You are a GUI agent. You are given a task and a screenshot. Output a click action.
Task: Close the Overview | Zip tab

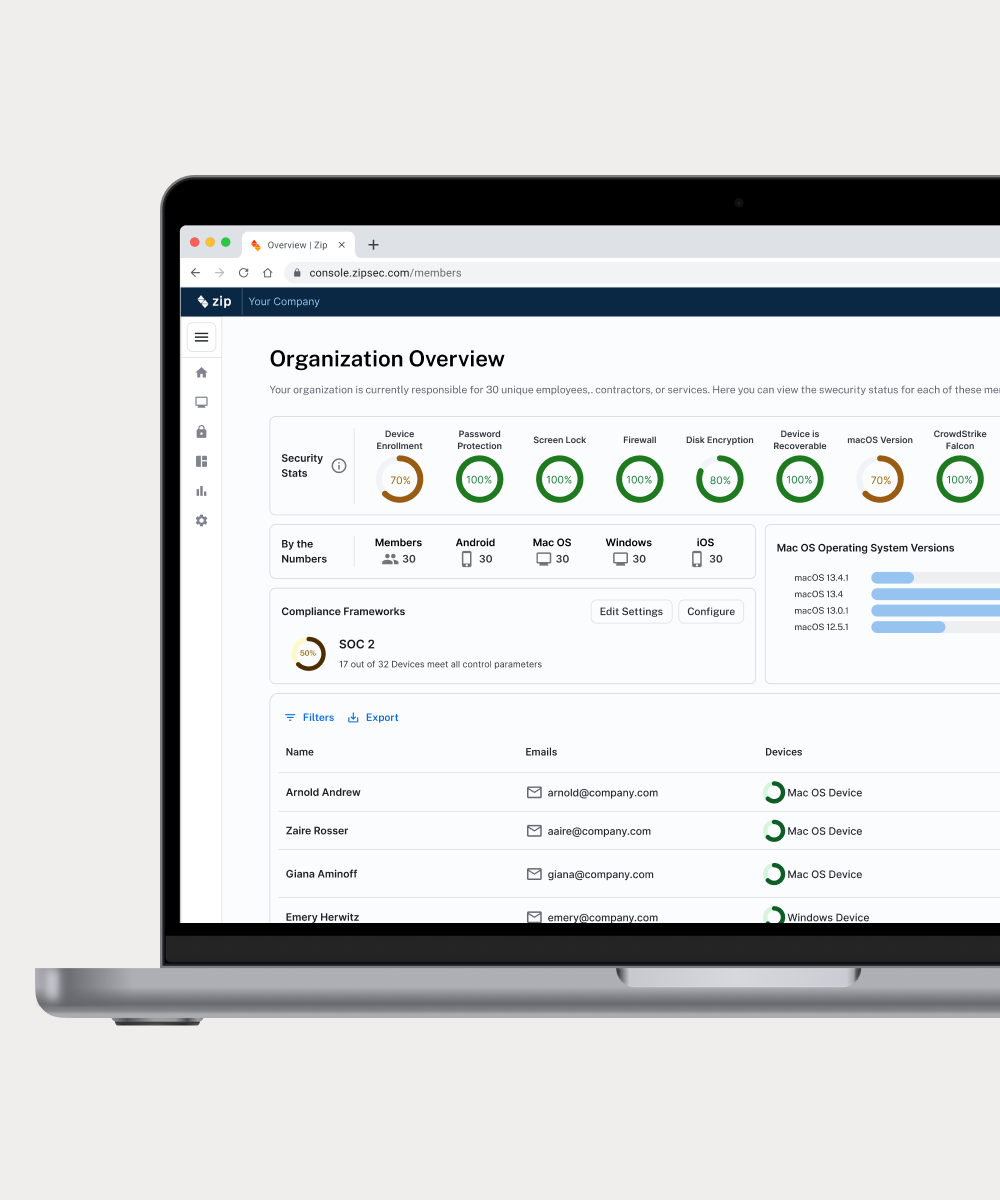point(341,245)
